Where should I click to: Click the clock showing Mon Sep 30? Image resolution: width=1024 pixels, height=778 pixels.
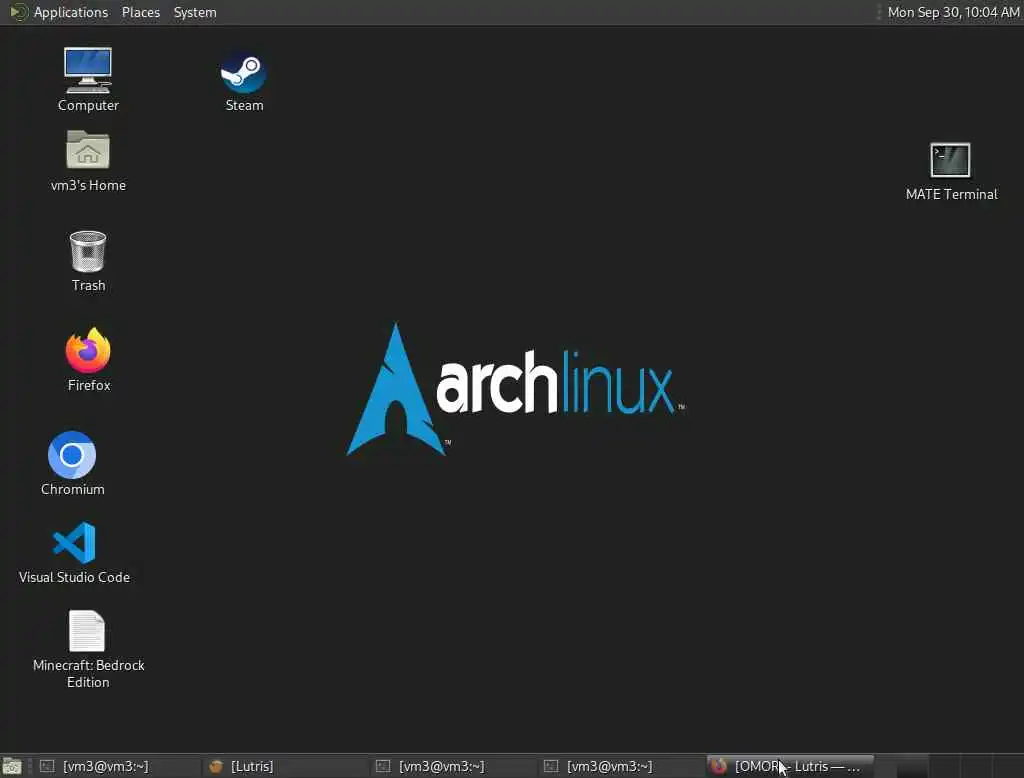[953, 12]
